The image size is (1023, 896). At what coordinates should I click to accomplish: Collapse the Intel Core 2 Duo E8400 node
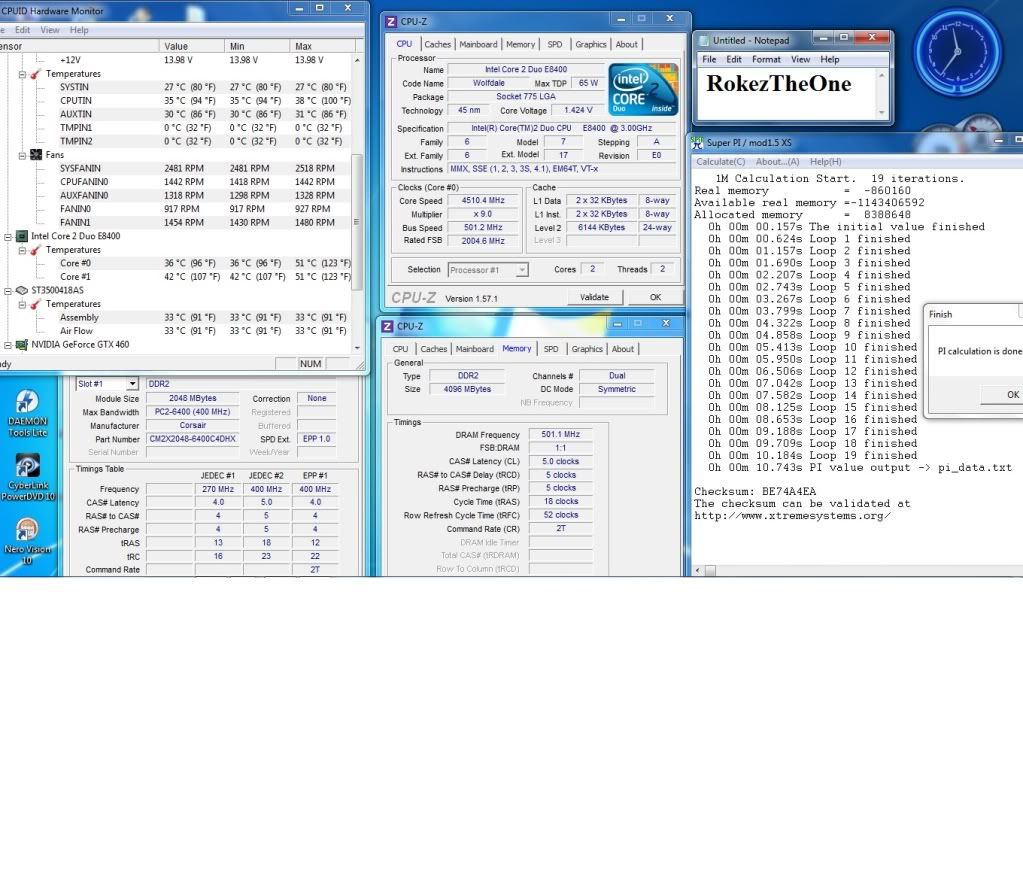(8, 237)
